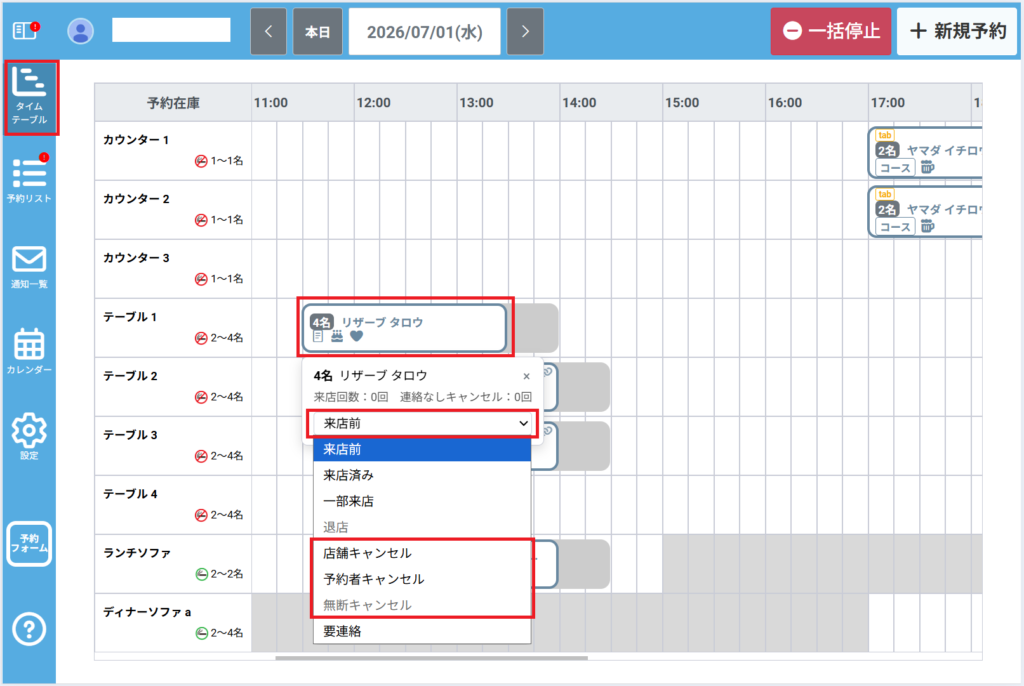The image size is (1024, 686).
Task: Select 来店前 option in status list
Action: tap(422, 449)
